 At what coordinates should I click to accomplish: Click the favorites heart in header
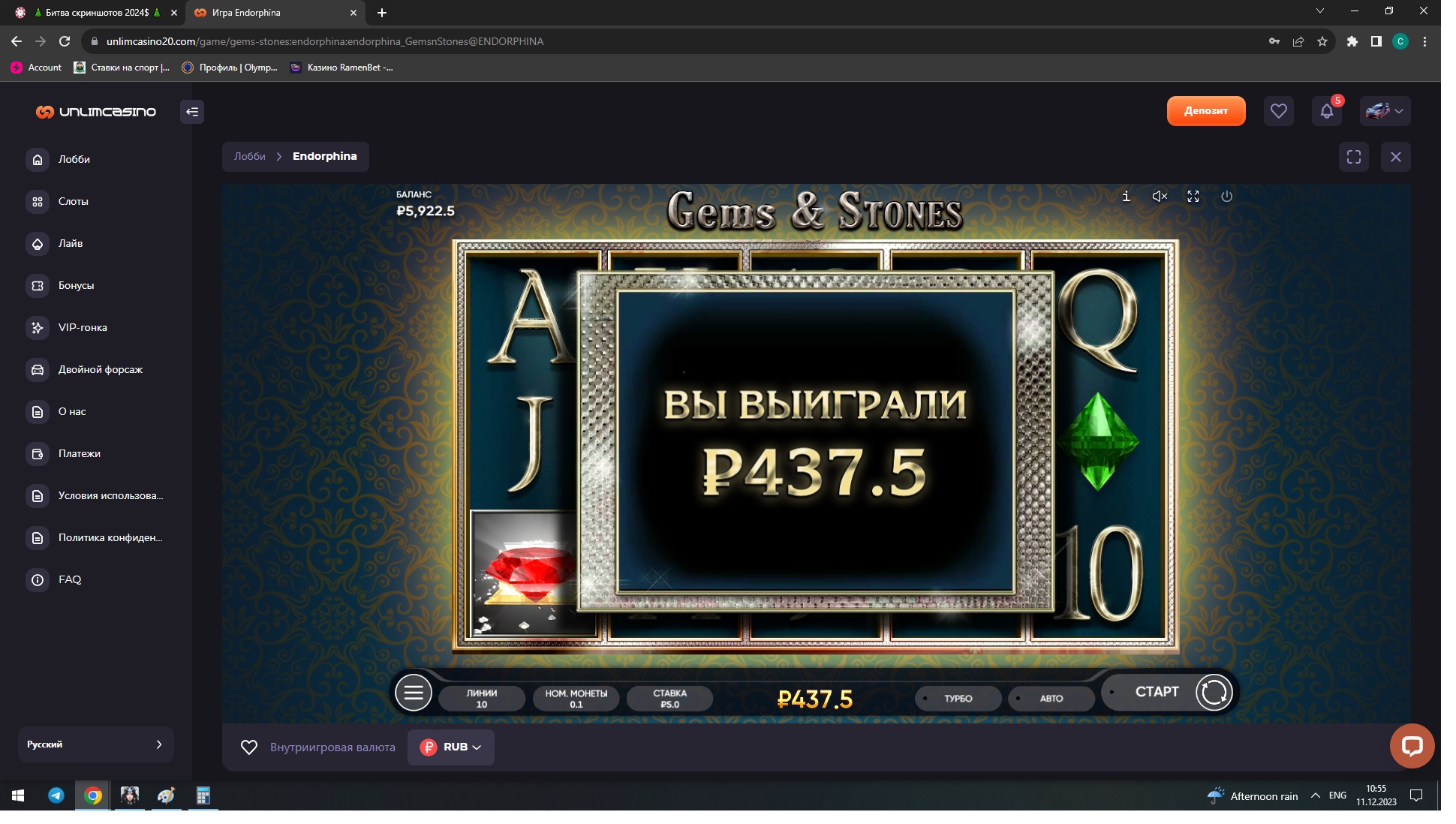(x=1278, y=112)
